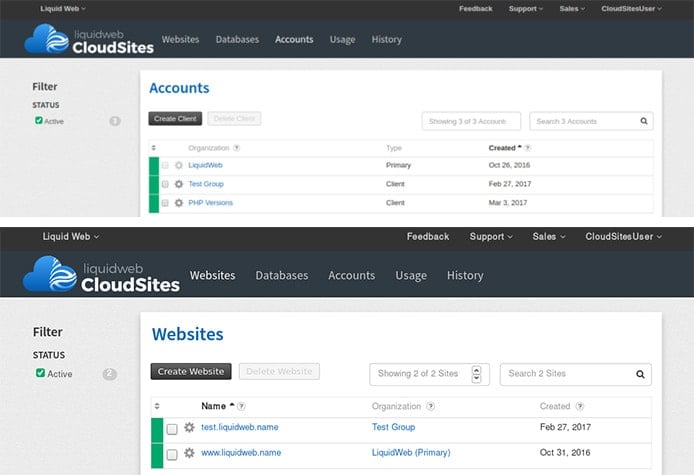The width and height of the screenshot is (694, 475).
Task: Click the Search 2 Sites input field
Action: [x=575, y=374]
